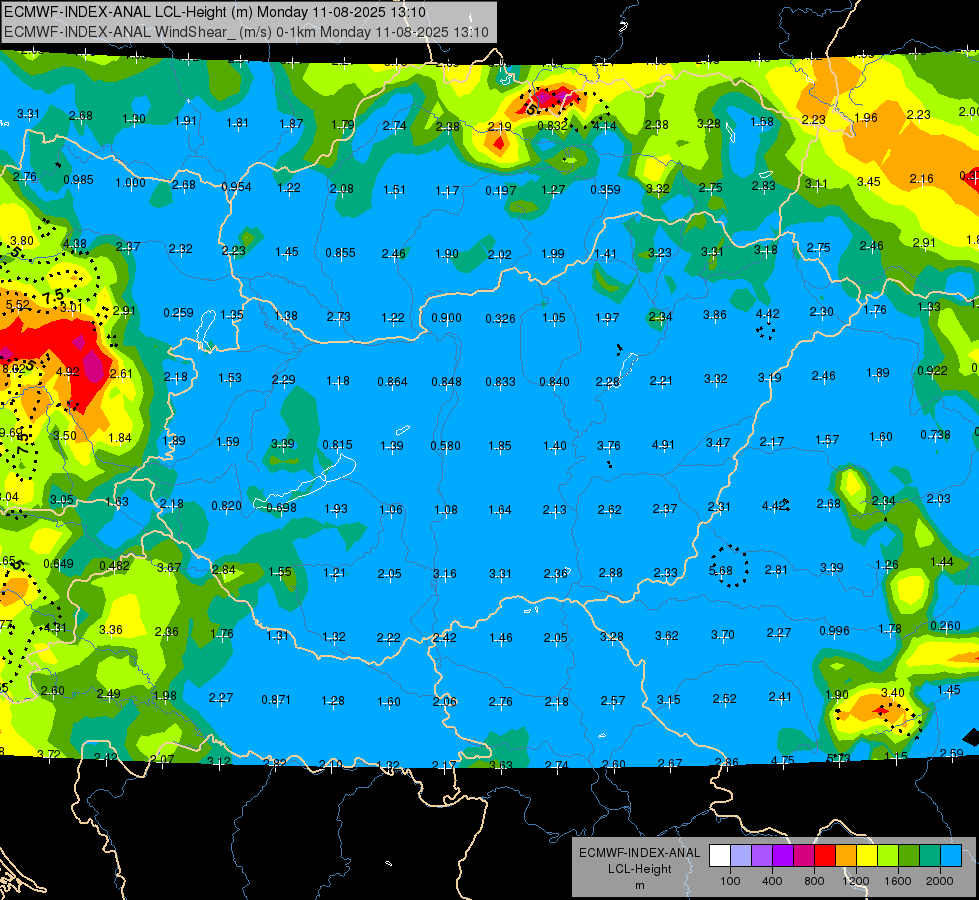Select the grid value 3.16
979x900 pixels.
click(x=445, y=573)
